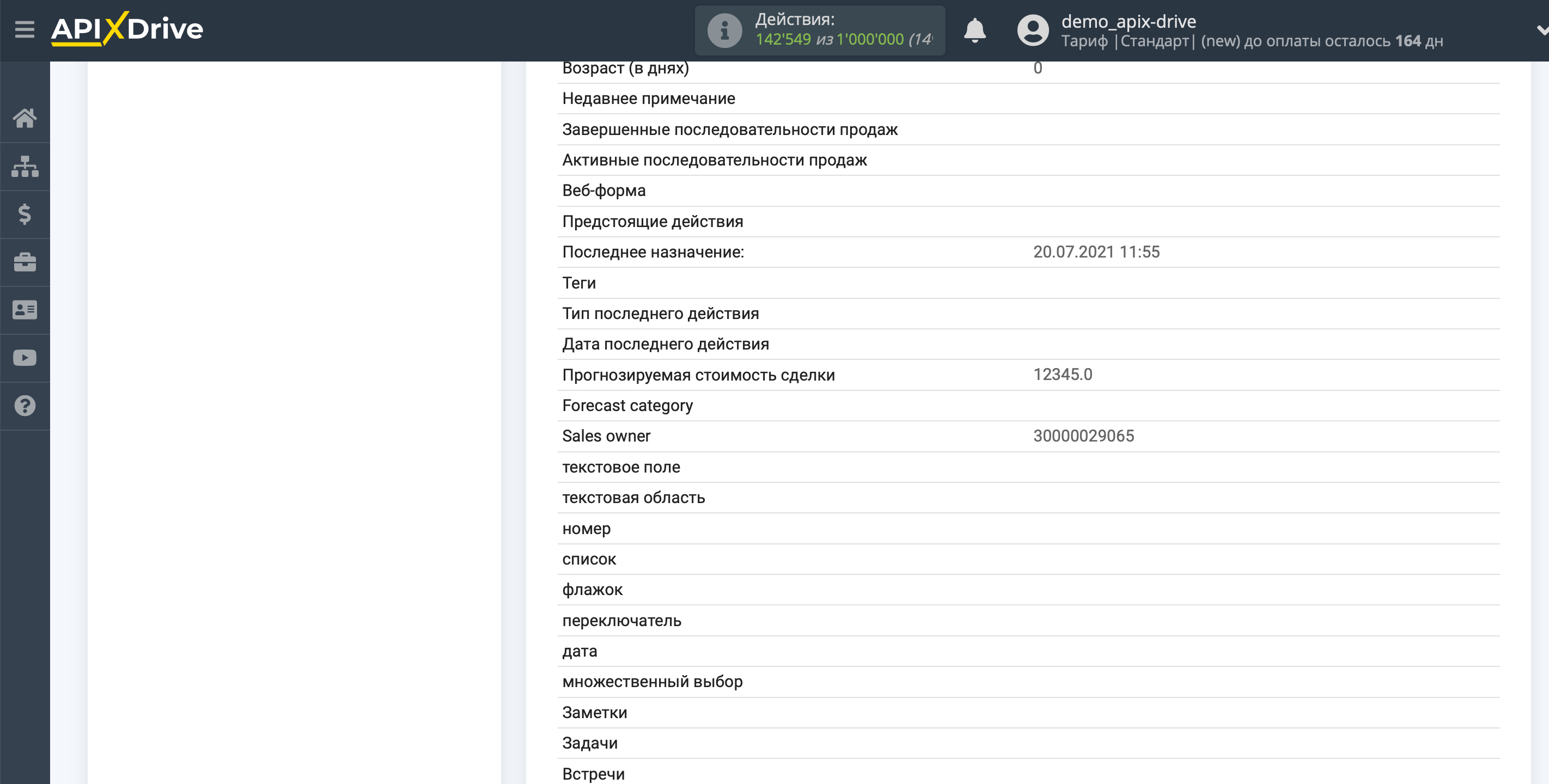
Task: Click the value 30000029065
Action: (x=1083, y=436)
